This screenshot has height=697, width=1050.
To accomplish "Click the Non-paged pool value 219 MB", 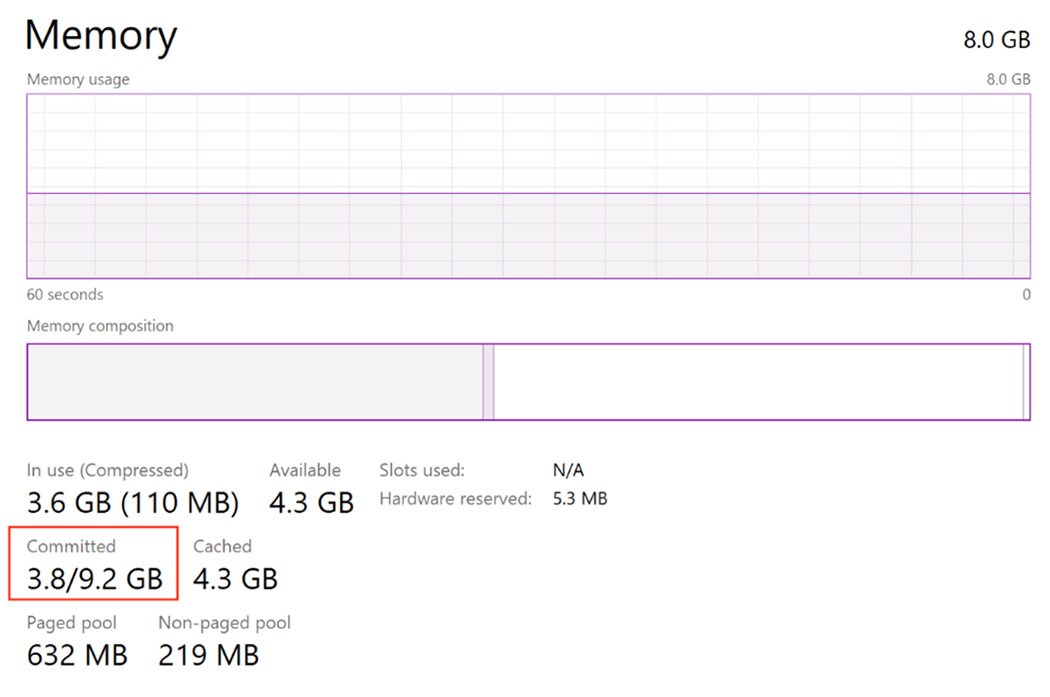I will [208, 654].
